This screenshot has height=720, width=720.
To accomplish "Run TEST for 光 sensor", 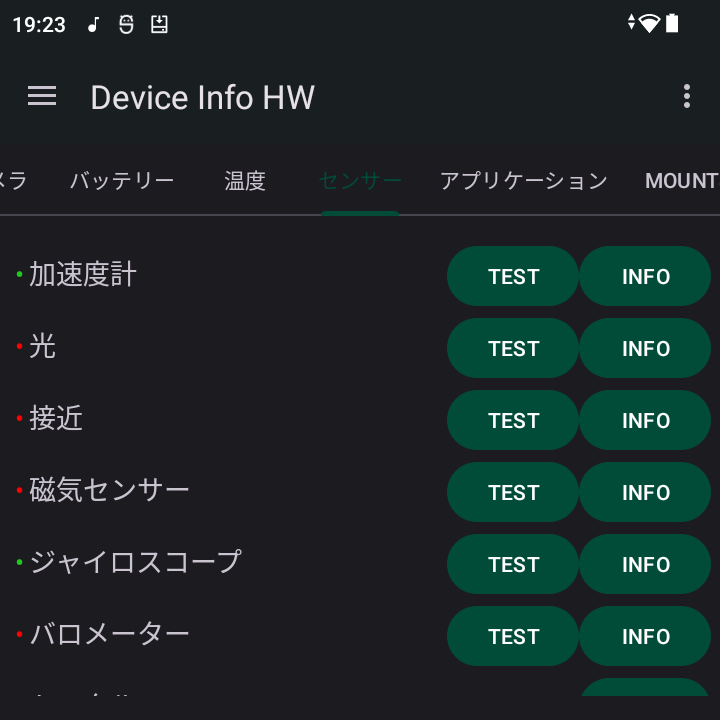I will 513,348.
